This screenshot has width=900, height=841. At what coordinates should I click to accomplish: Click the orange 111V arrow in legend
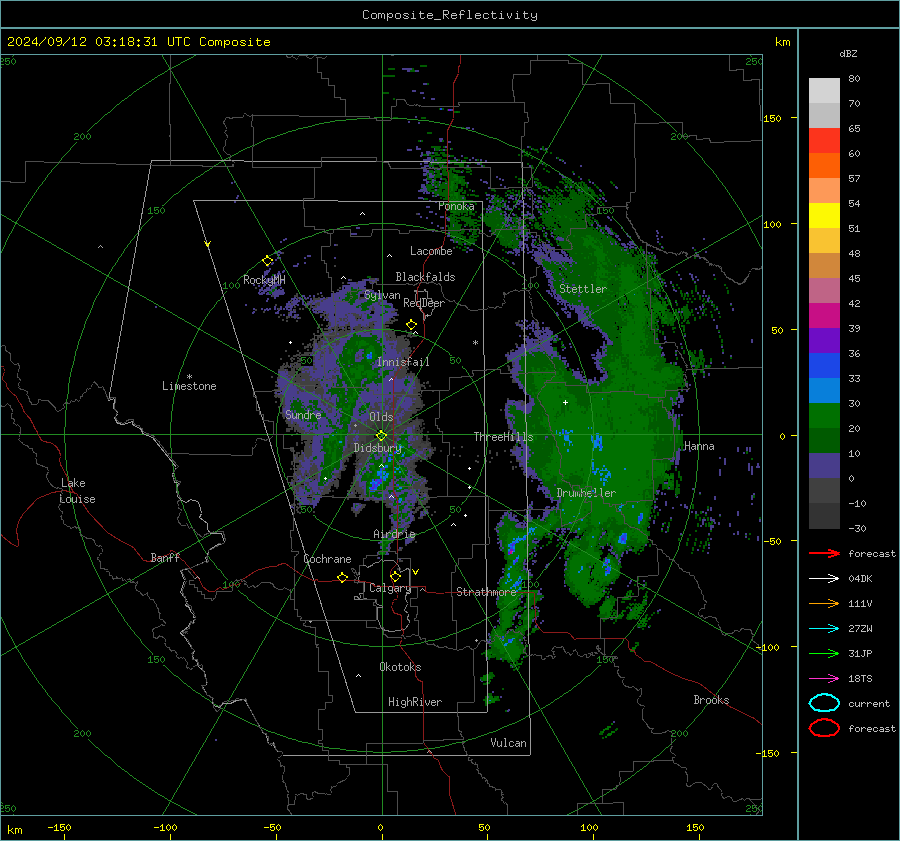[824, 603]
